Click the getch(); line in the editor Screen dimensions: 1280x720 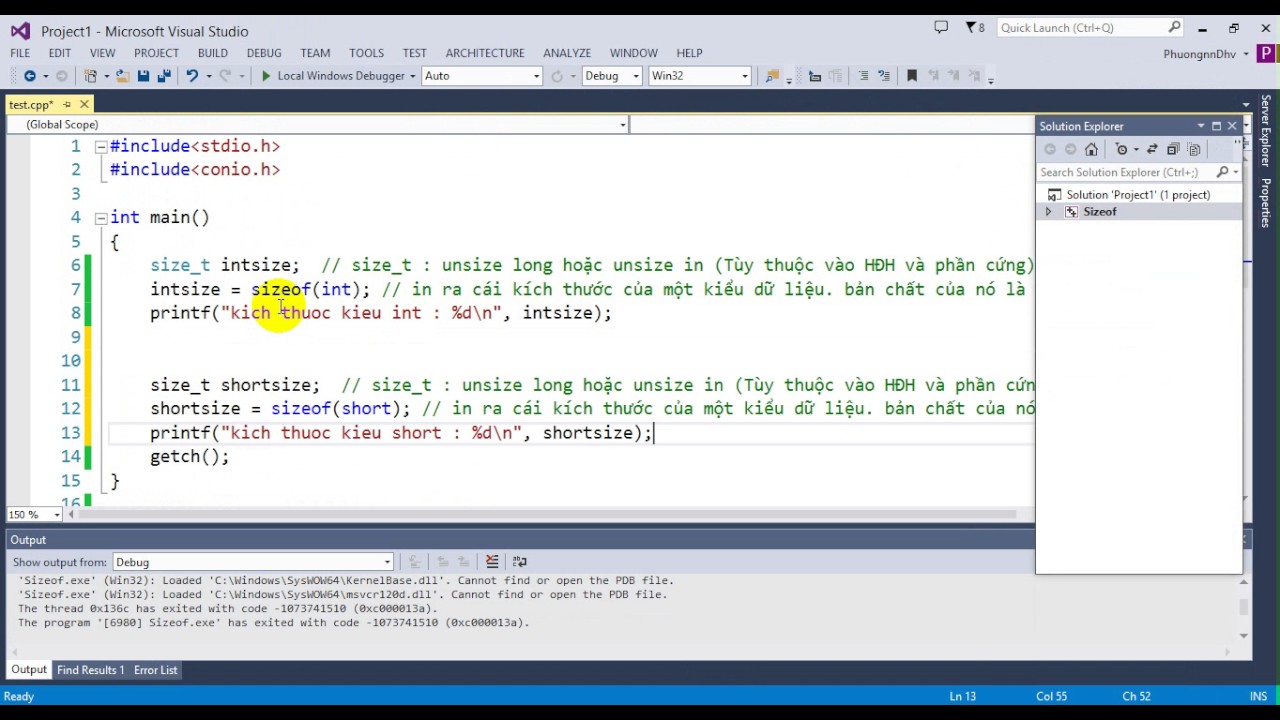(190, 457)
